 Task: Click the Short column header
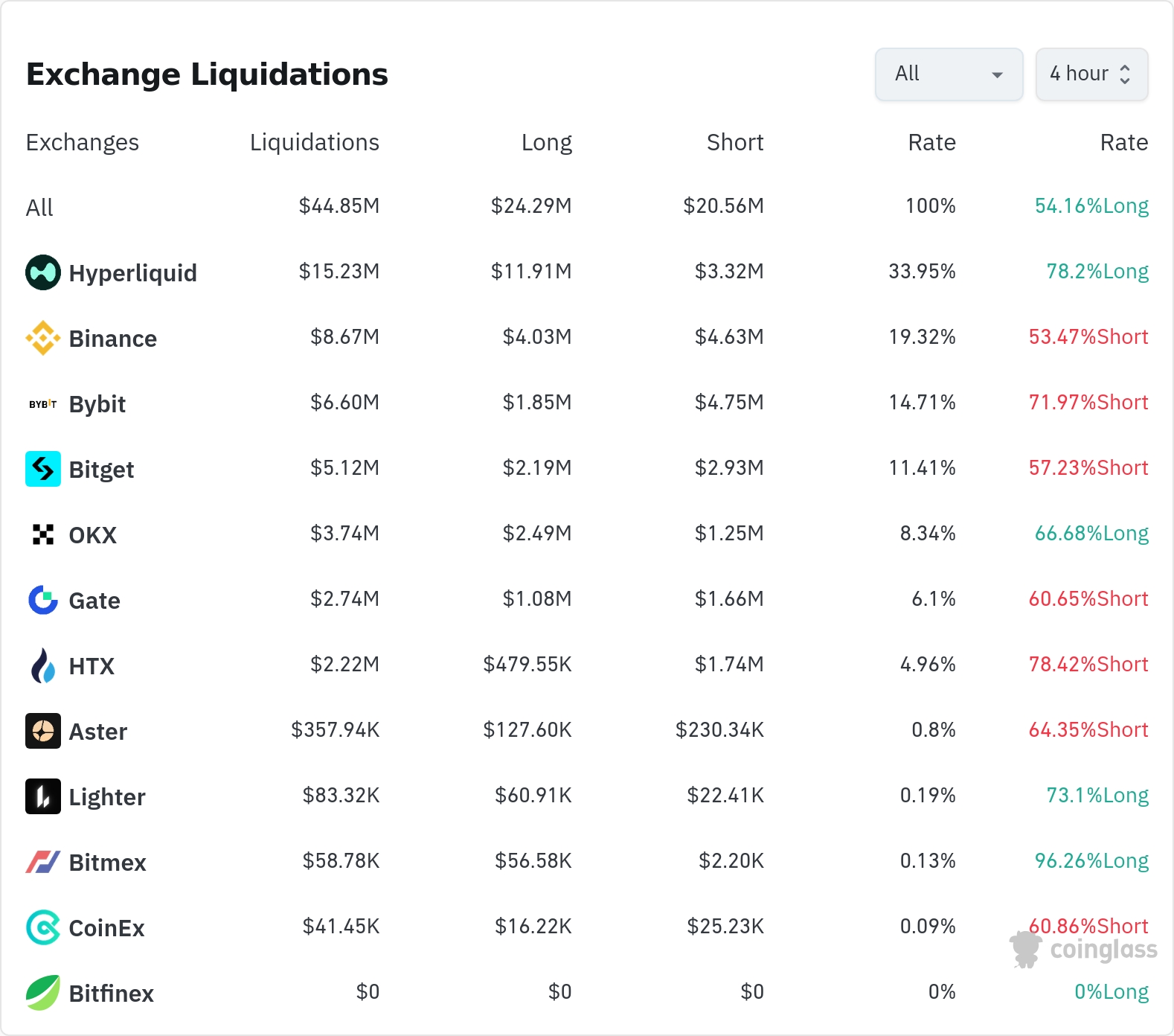coord(734,142)
